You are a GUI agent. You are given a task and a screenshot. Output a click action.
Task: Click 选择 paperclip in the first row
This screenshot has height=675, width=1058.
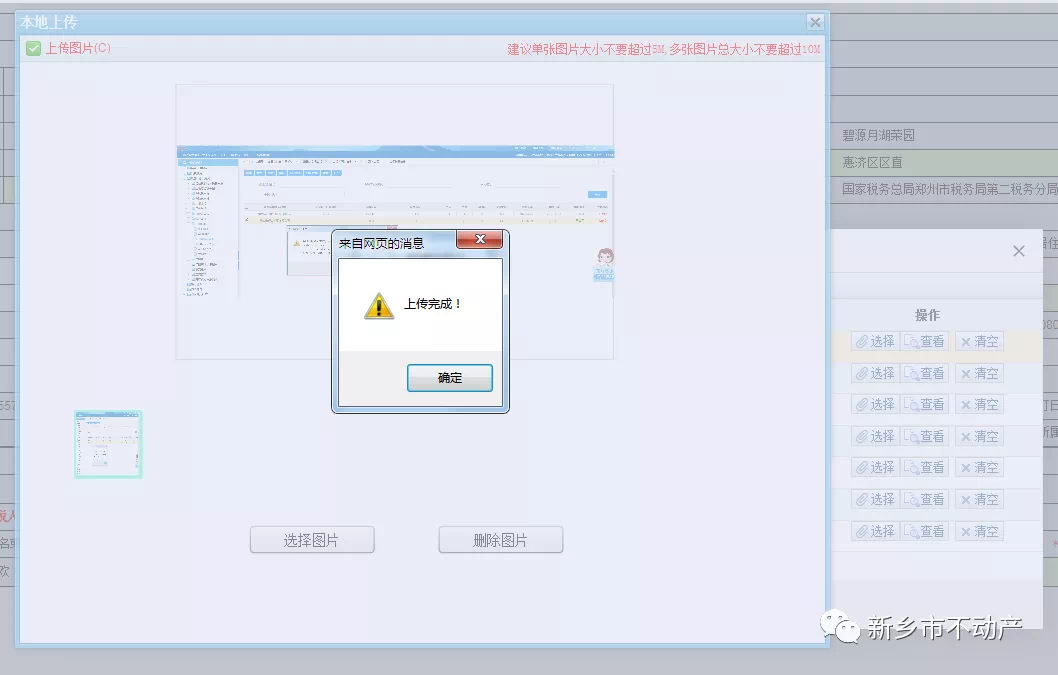[874, 341]
